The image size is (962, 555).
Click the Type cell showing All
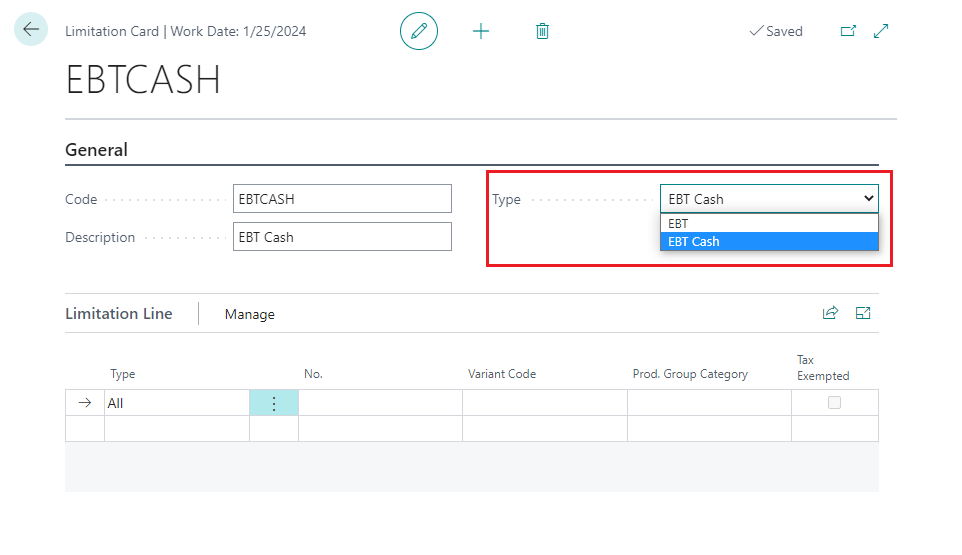pyautogui.click(x=176, y=403)
